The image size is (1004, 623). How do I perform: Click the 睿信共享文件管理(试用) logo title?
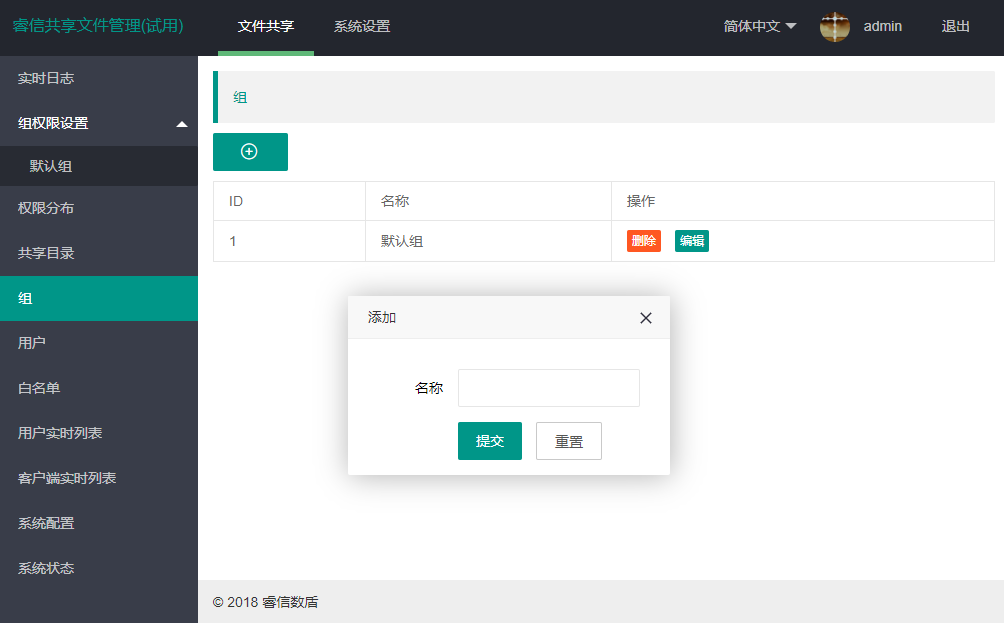pyautogui.click(x=99, y=26)
